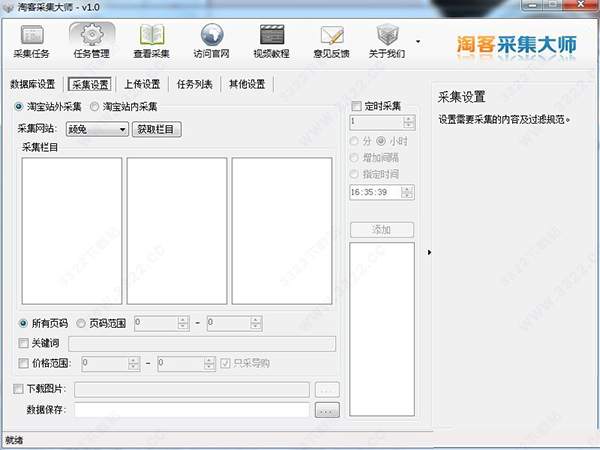Open 任务管理 gear icon

pyautogui.click(x=91, y=41)
